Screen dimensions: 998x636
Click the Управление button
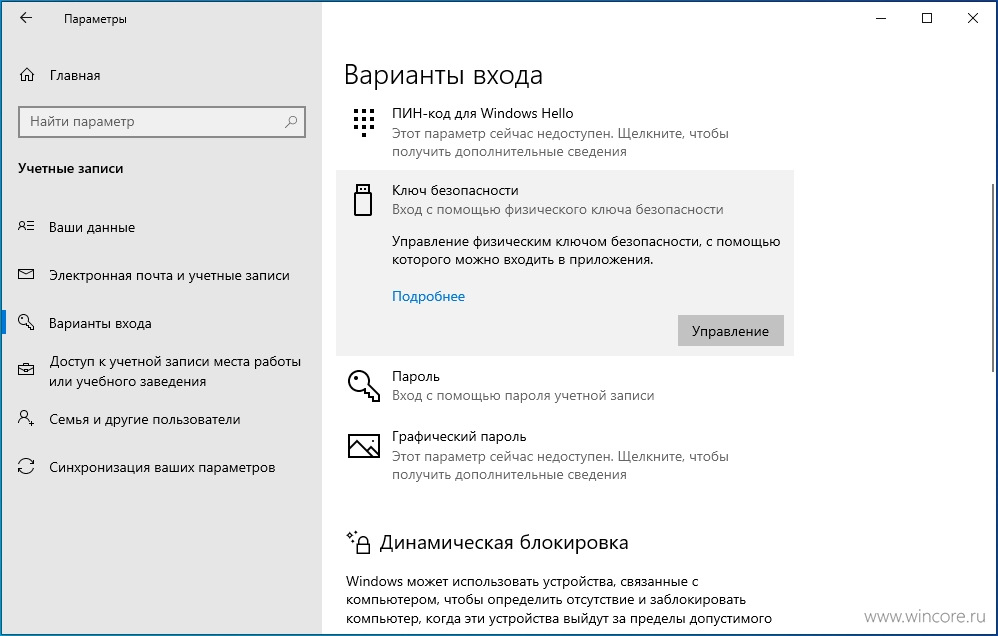pos(731,331)
